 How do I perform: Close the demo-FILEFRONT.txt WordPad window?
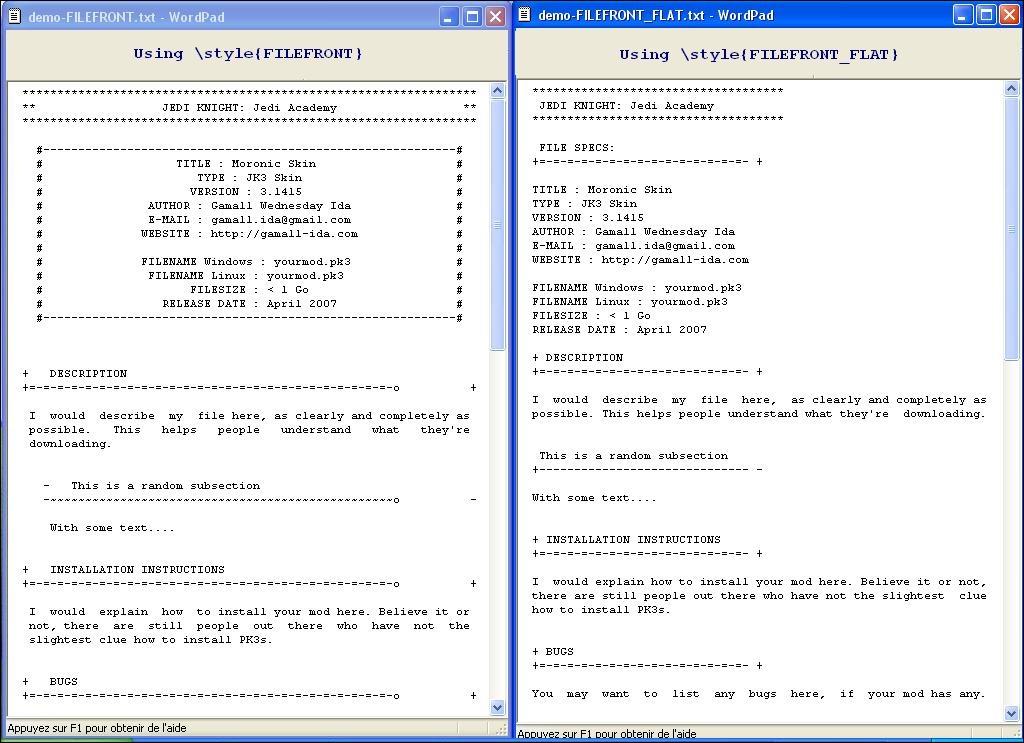point(495,17)
